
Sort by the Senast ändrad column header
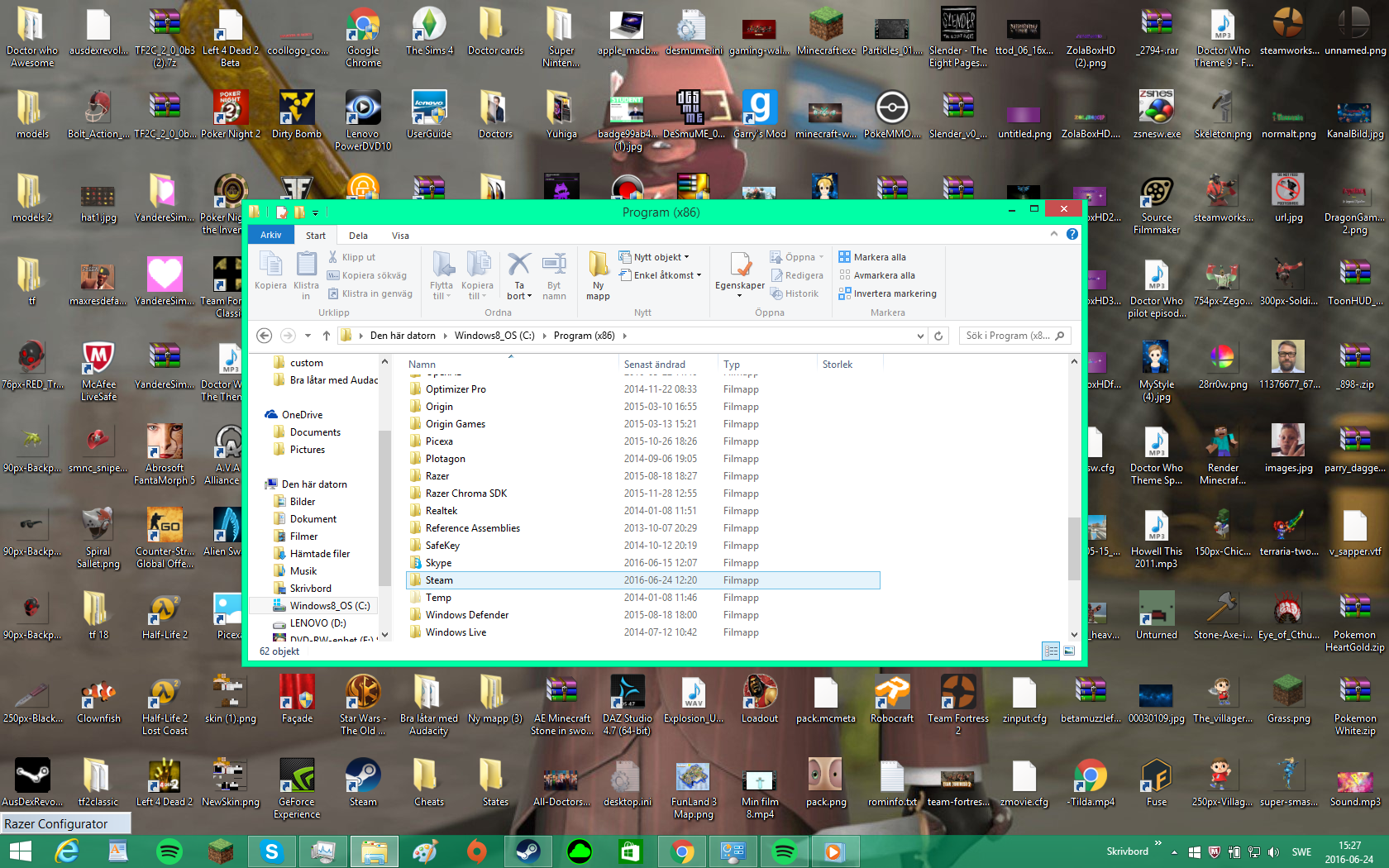[x=668, y=364]
